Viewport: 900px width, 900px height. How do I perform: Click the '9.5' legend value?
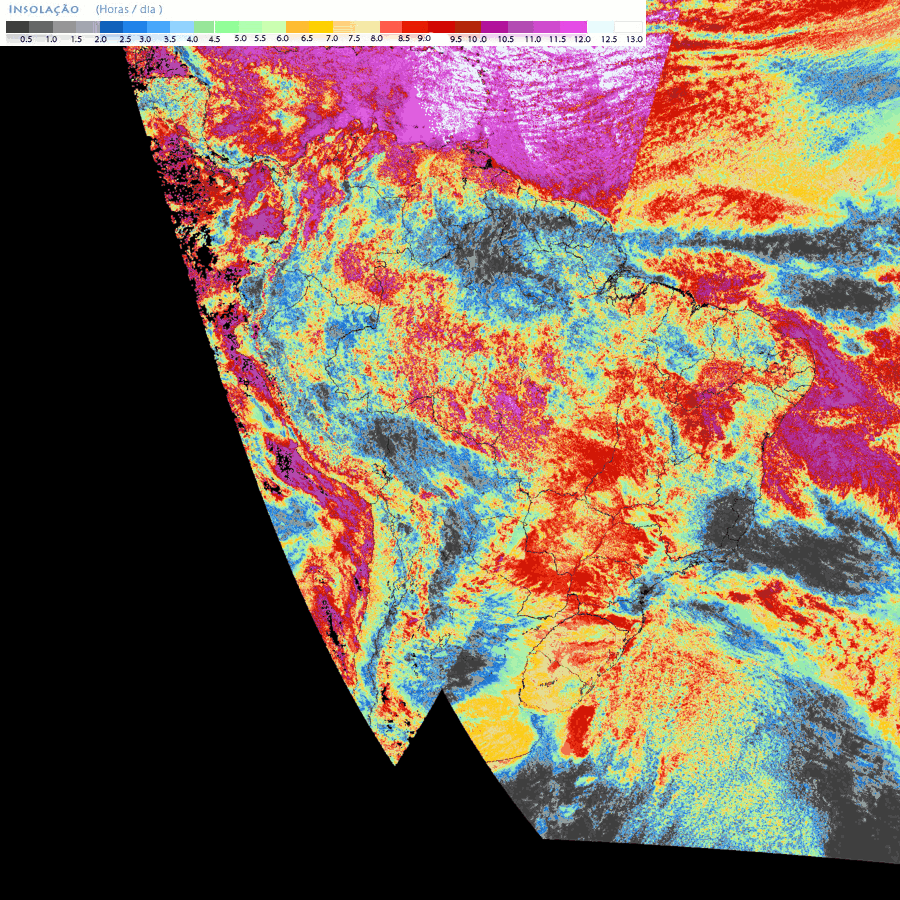pyautogui.click(x=456, y=40)
